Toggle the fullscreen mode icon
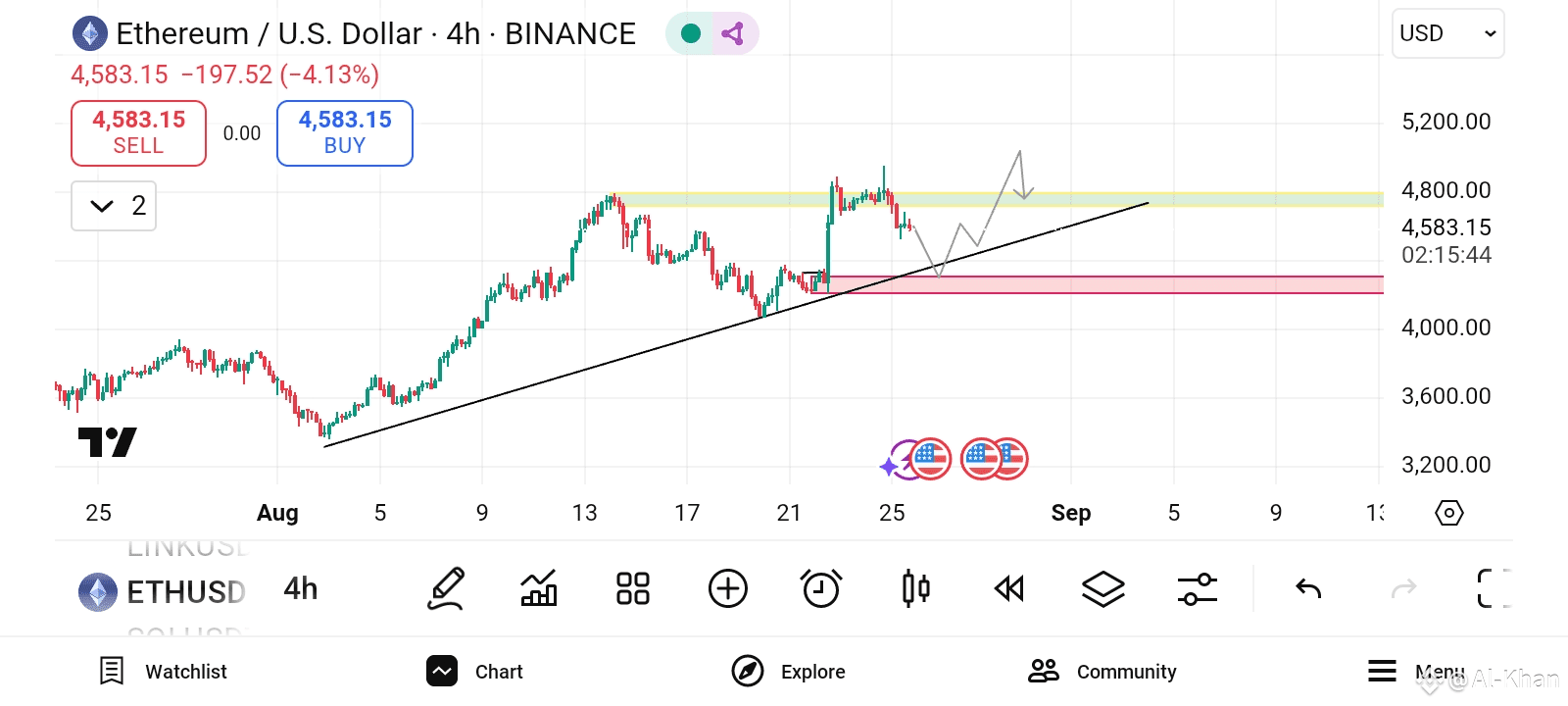 [x=1492, y=589]
